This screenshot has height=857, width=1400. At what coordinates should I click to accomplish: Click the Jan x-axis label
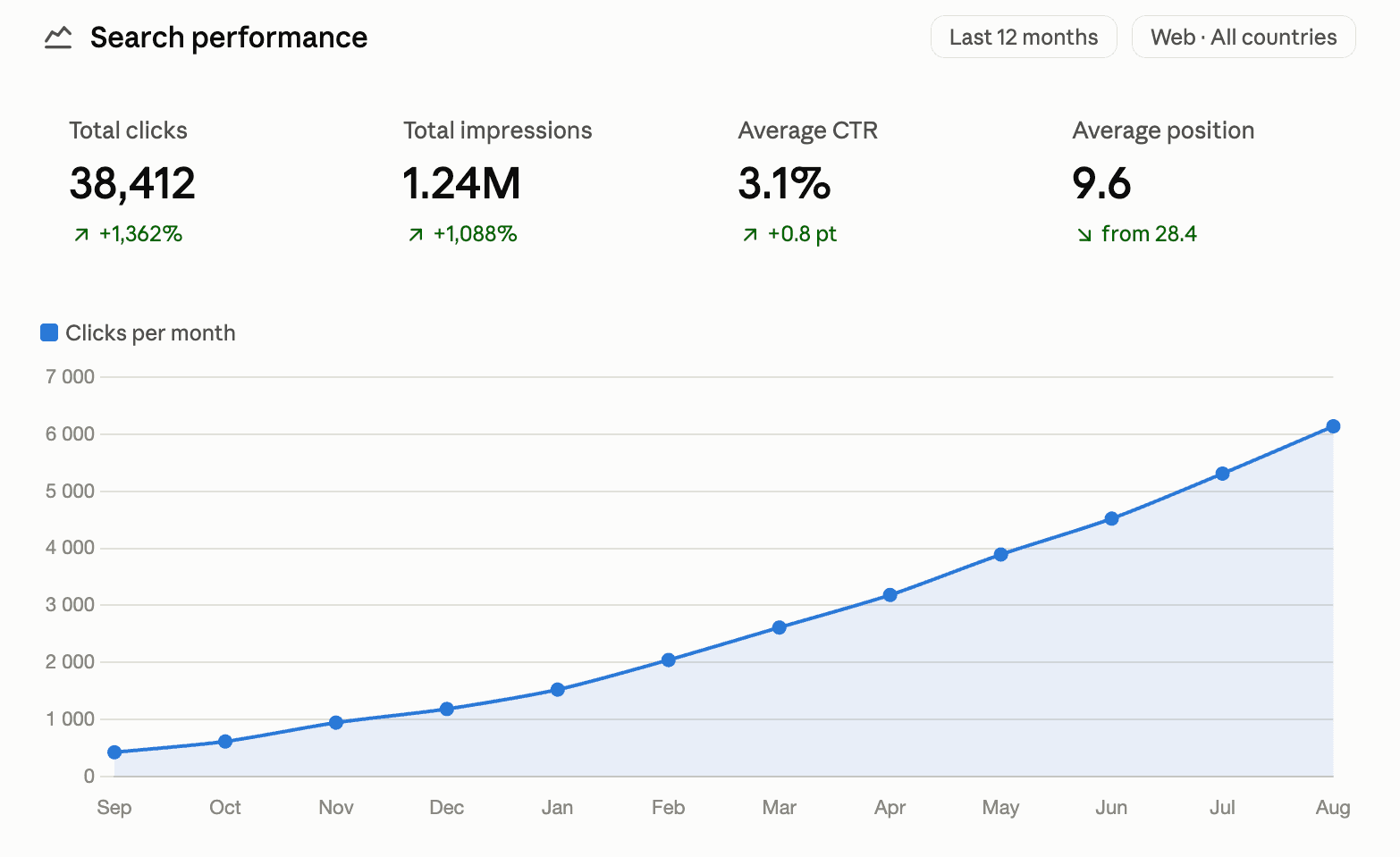pyautogui.click(x=558, y=808)
